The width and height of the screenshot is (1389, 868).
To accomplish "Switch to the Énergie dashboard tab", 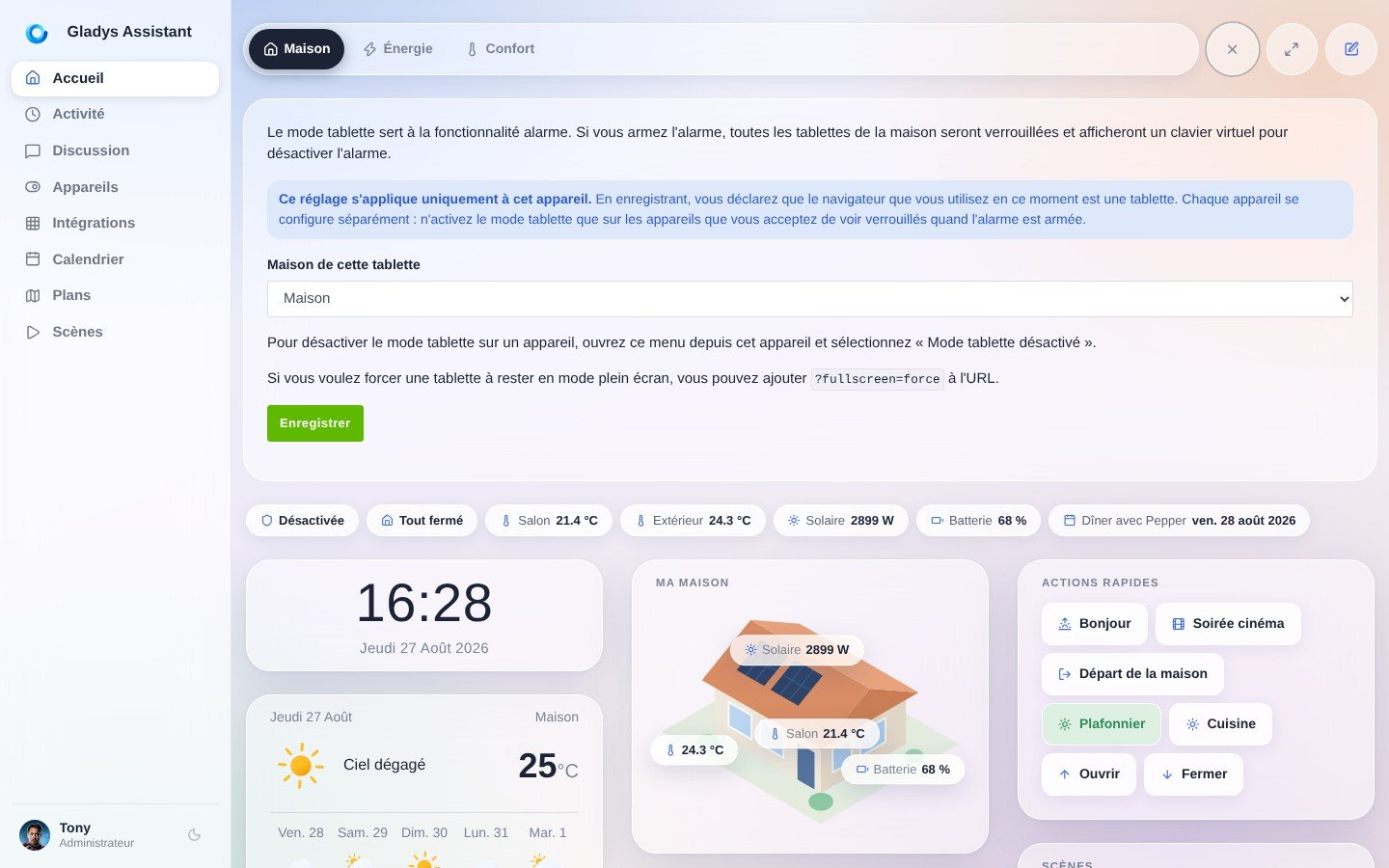I will 397,49.
